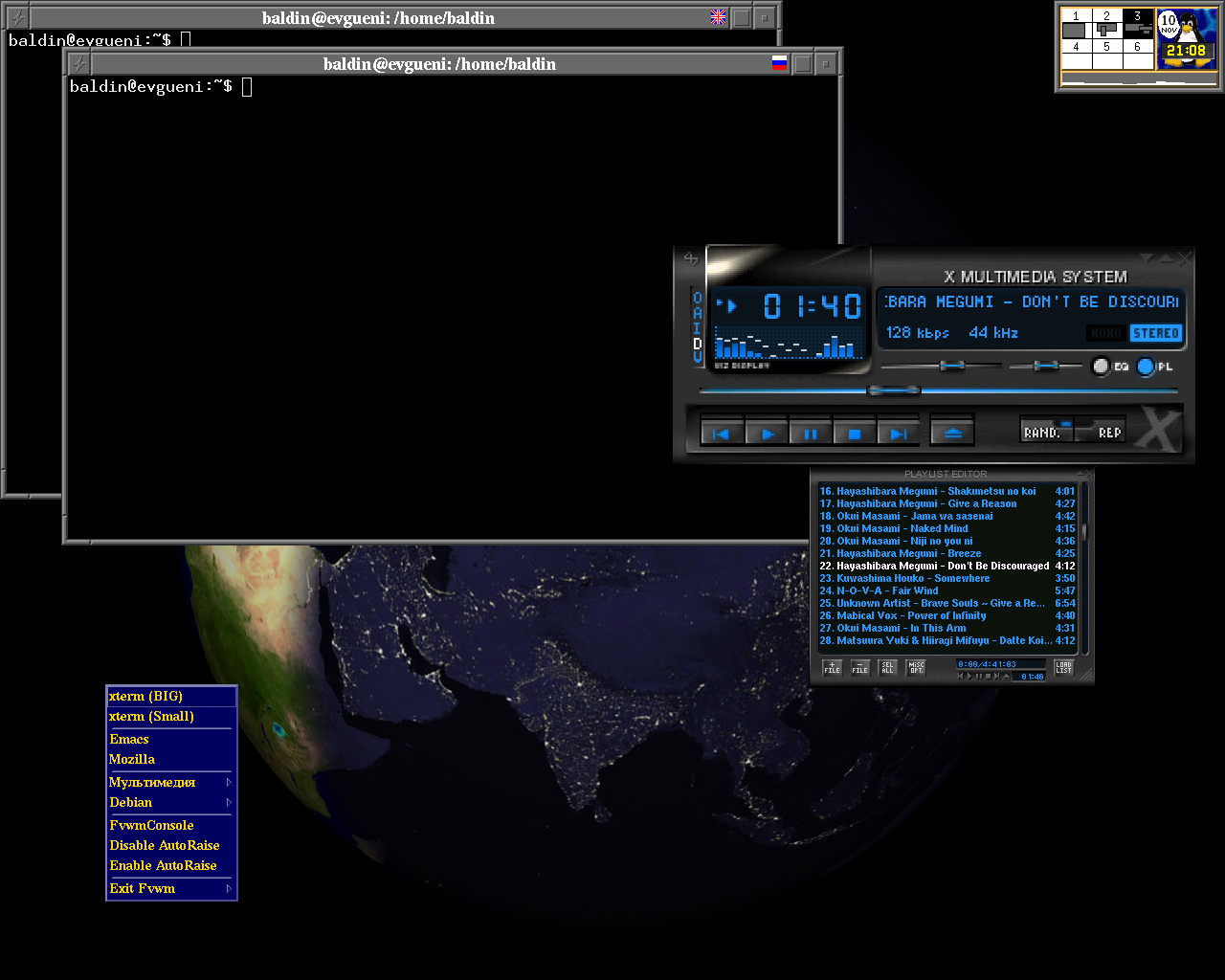
Task: Click mini eject button in playlist editor
Action: [1006, 676]
